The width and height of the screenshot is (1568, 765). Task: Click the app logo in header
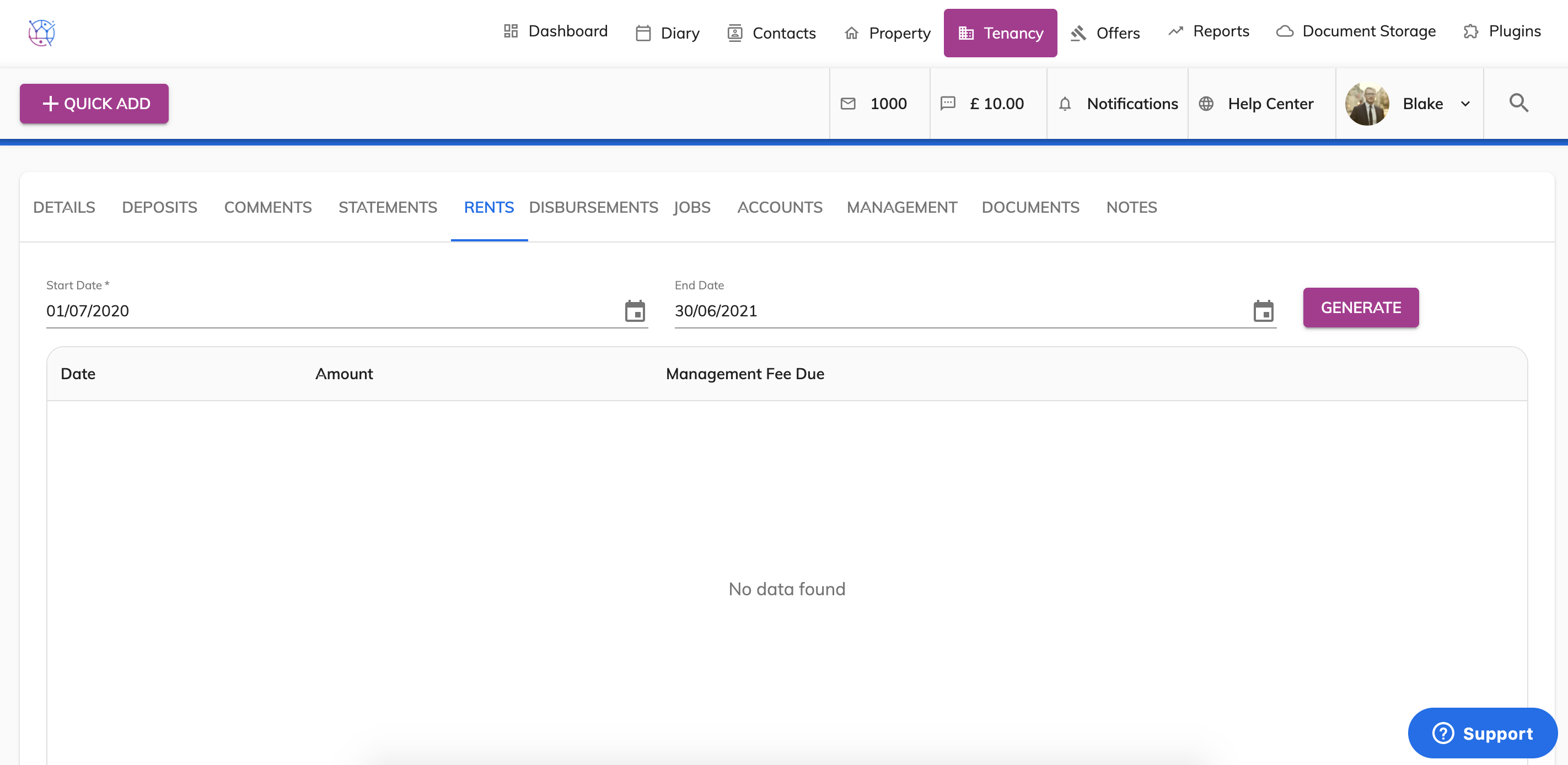pyautogui.click(x=41, y=33)
